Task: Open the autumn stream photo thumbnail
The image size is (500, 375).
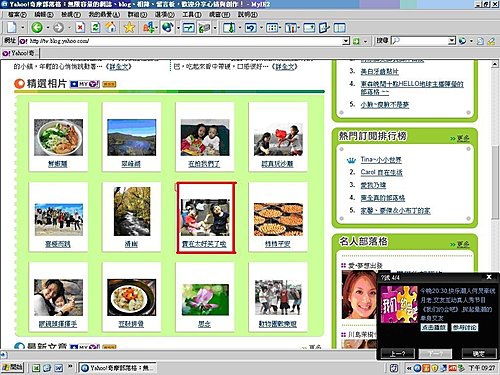Action: (132, 211)
